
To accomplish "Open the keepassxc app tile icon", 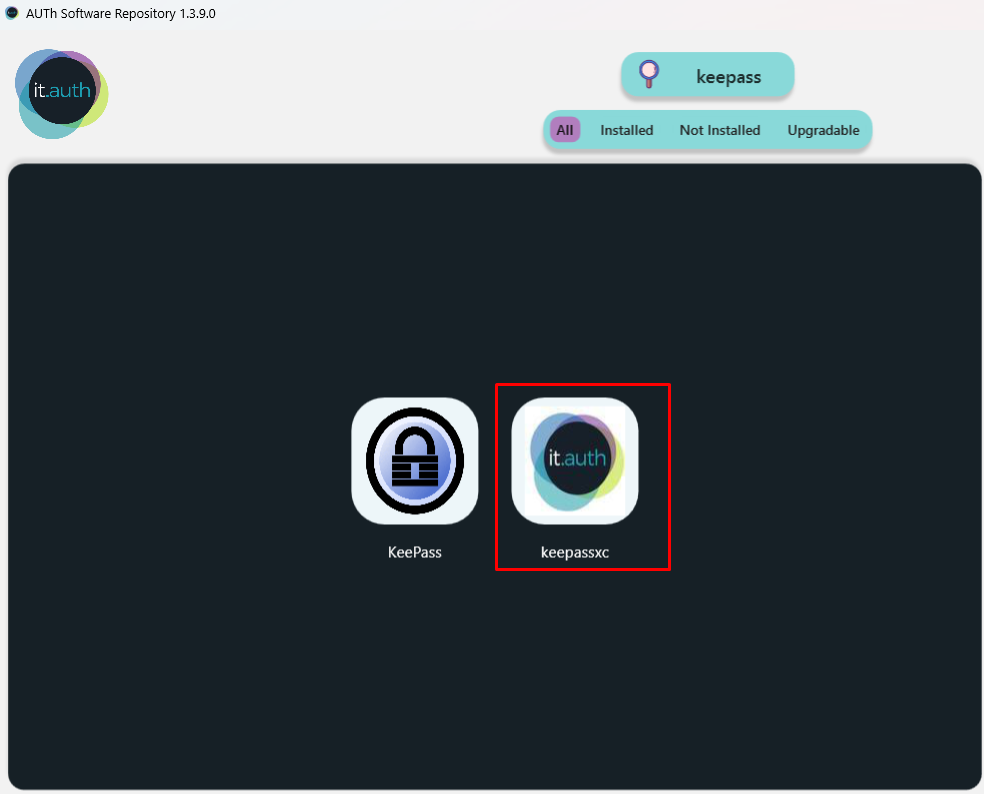I will [575, 461].
